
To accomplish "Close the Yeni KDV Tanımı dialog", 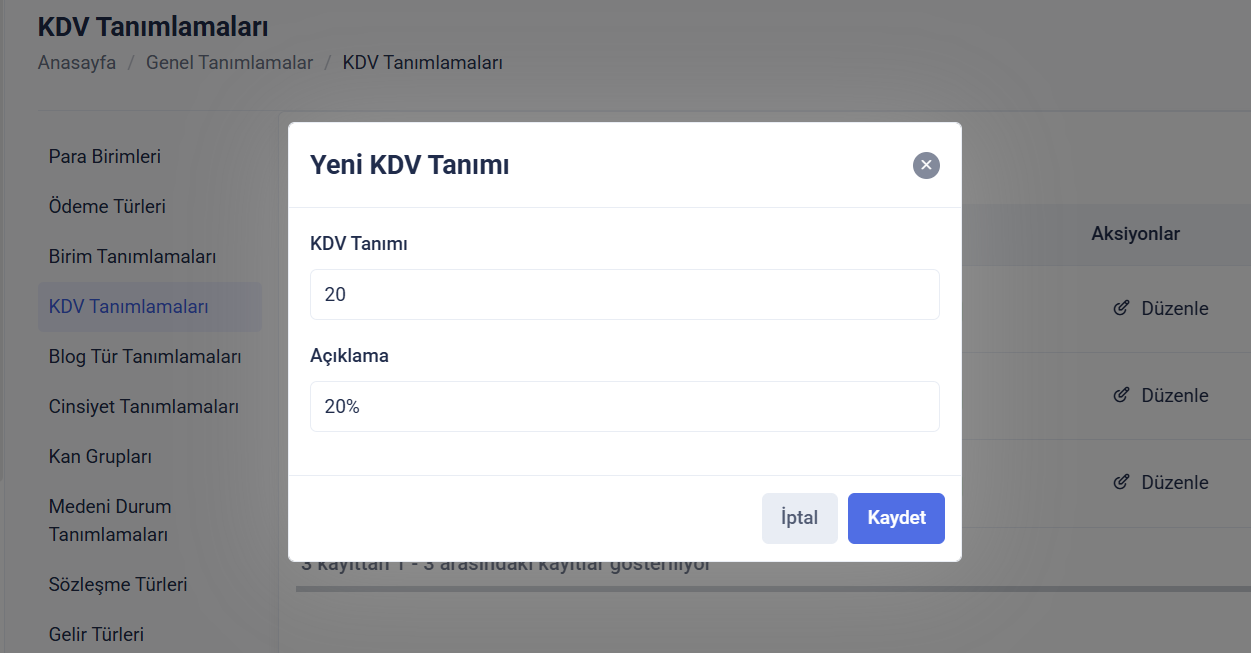I will click(x=926, y=165).
